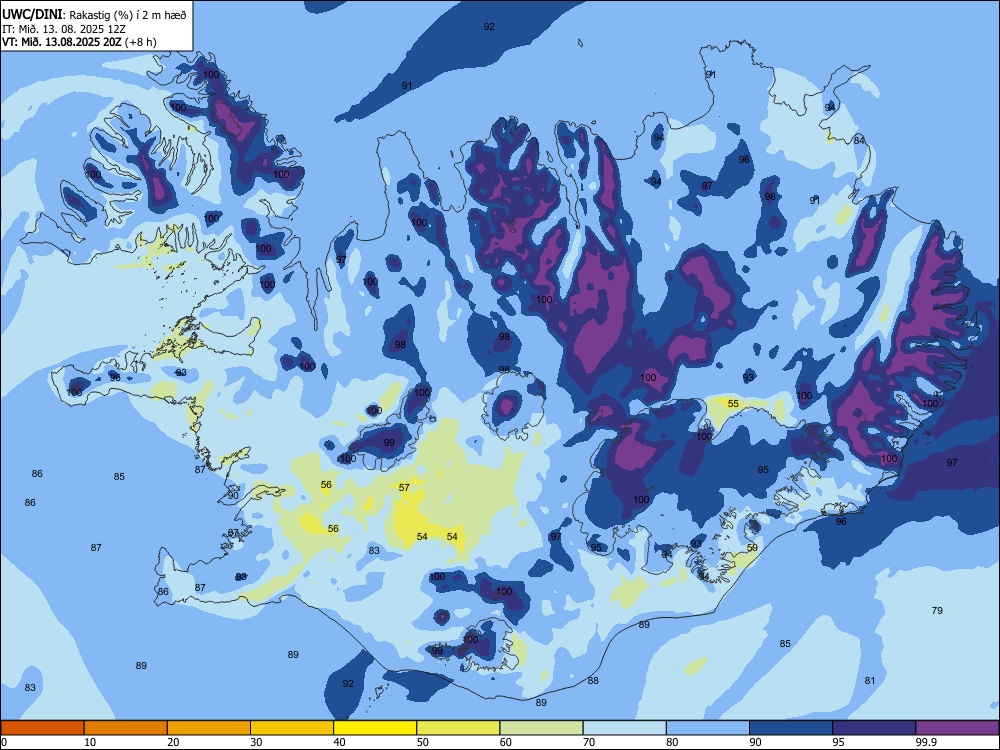This screenshot has width=1000, height=750.
Task: Click the "88" humidity value on the map
Action: (593, 680)
